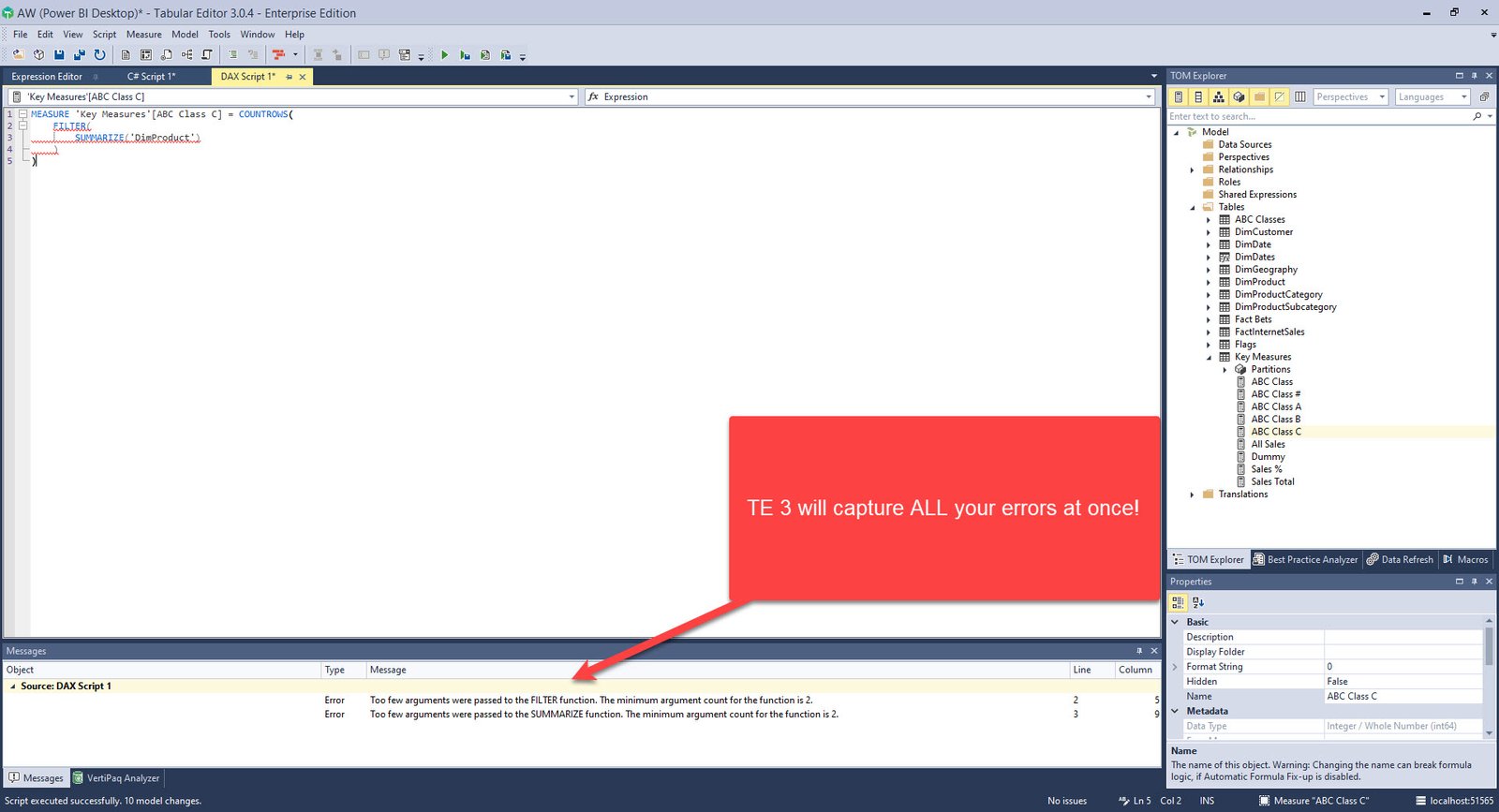Toggle show columns in TOM Explorer
This screenshot has height=812, width=1499.
tap(1198, 96)
